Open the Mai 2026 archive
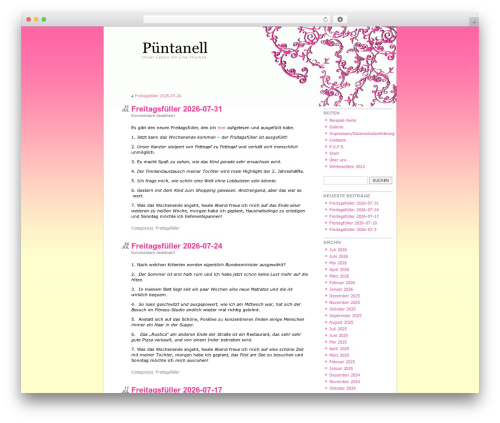Viewport: 500px width, 423px height. 338,263
